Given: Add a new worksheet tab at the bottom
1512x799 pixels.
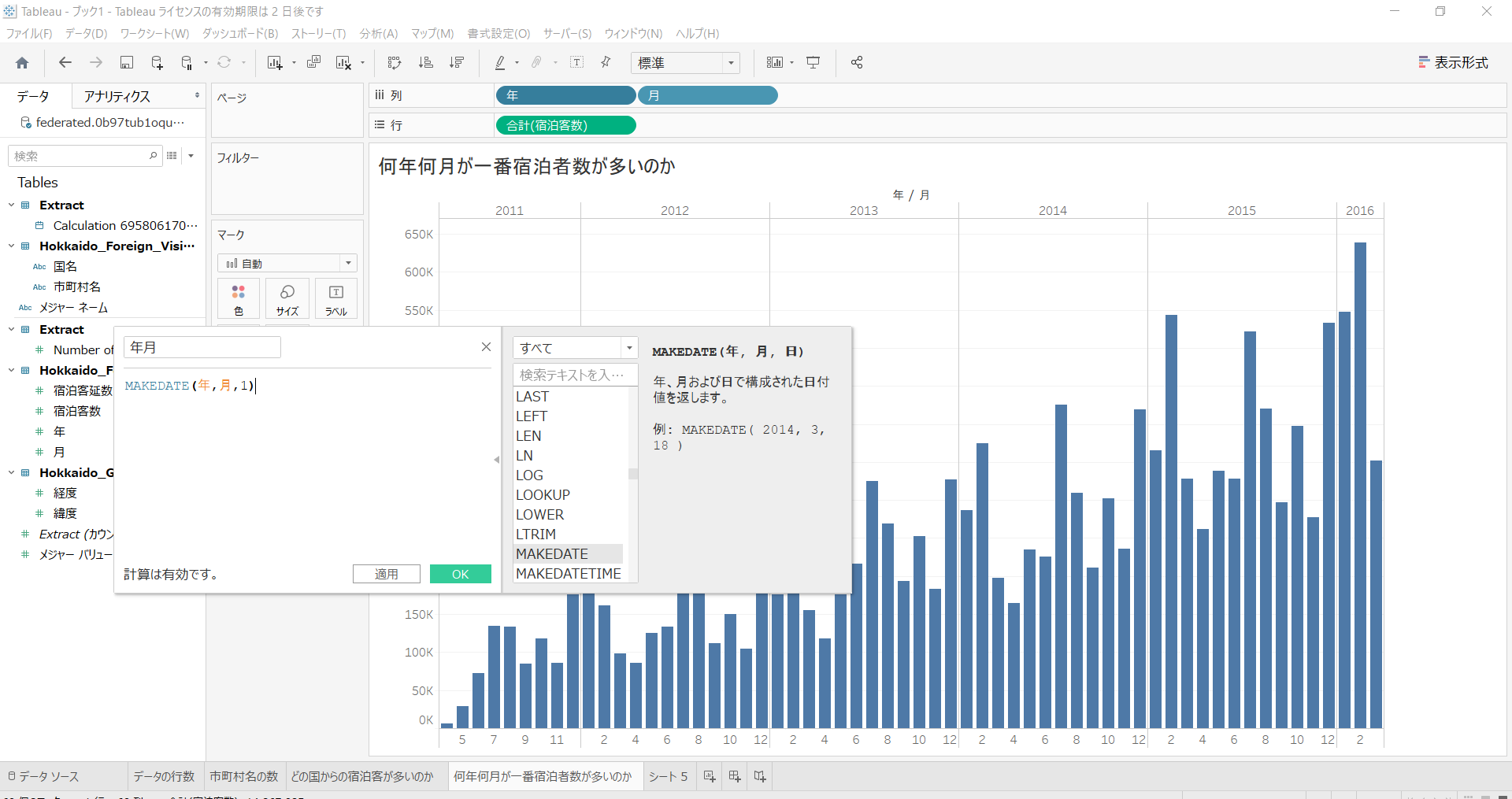Looking at the screenshot, I should [709, 777].
